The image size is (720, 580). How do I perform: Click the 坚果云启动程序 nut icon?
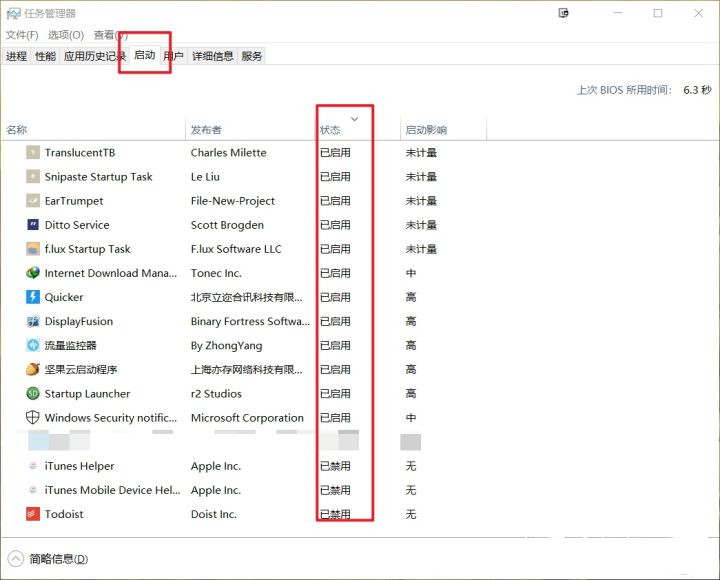click(x=33, y=370)
